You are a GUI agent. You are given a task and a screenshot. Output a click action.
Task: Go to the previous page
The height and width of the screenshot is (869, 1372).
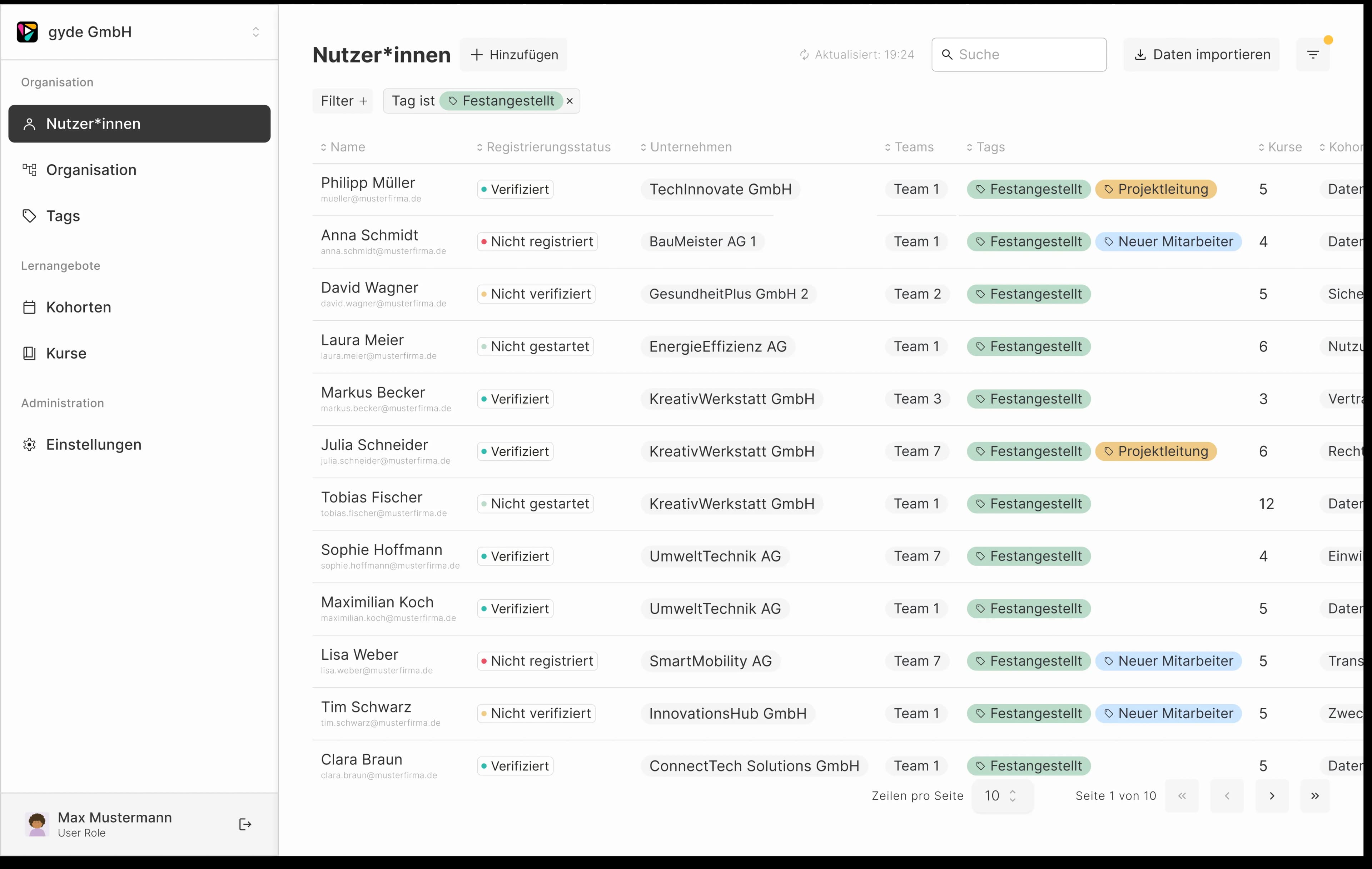point(1227,795)
